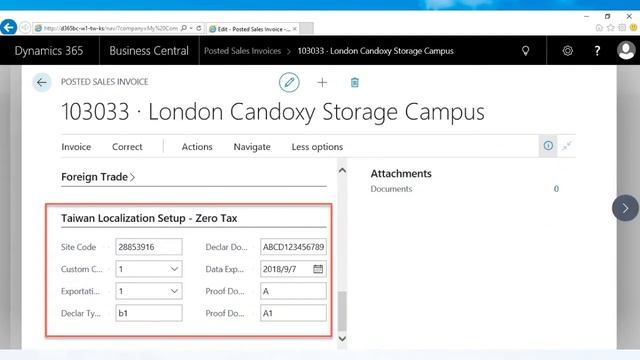Click the Posted Sales Invoices breadcrumb
The image size is (640, 360).
[x=242, y=51]
